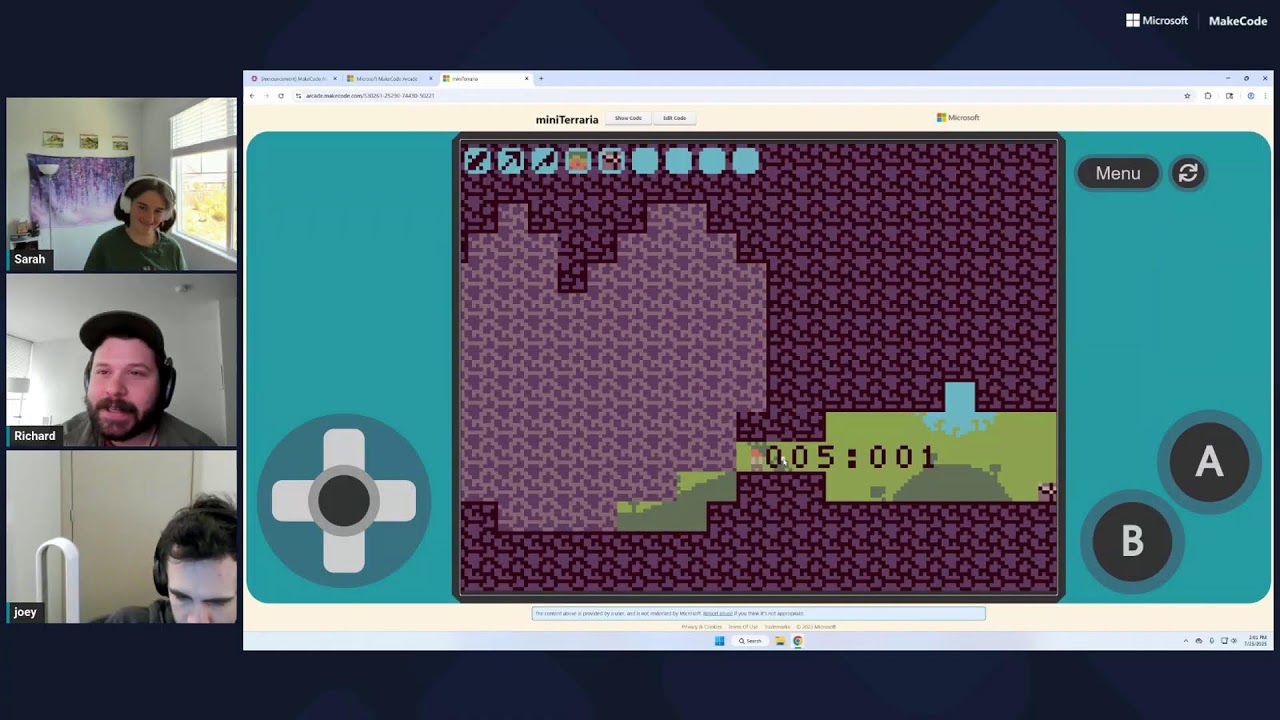Click the D-pad down arrow
This screenshot has width=1280, height=720.
[x=344, y=553]
